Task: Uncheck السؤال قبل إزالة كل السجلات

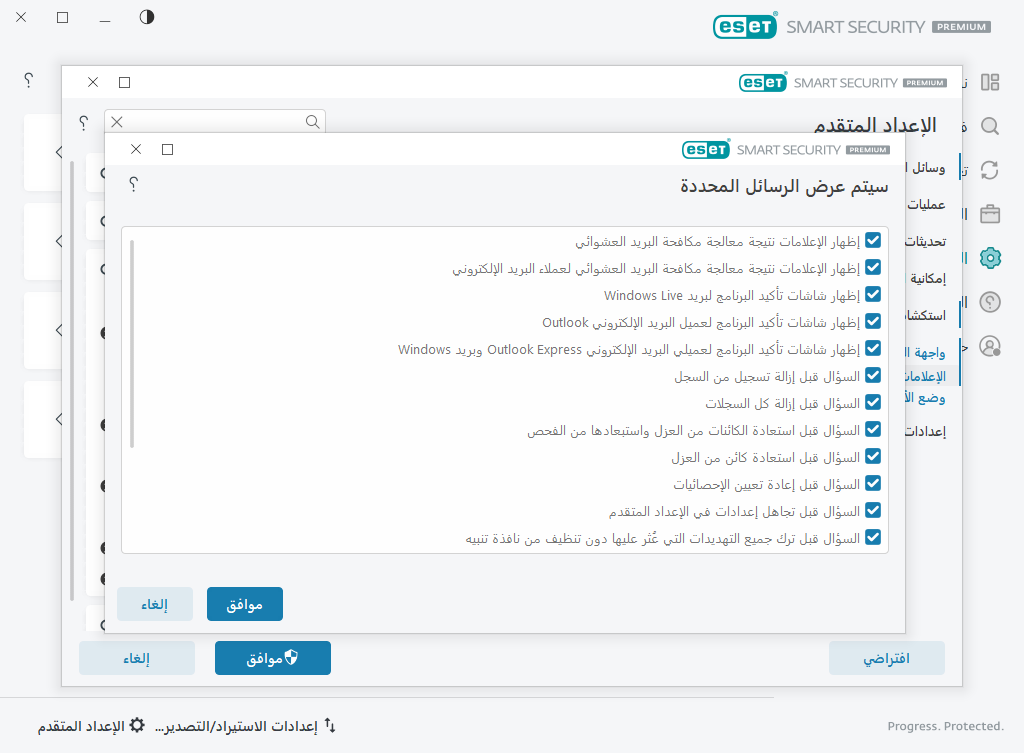Action: [873, 402]
